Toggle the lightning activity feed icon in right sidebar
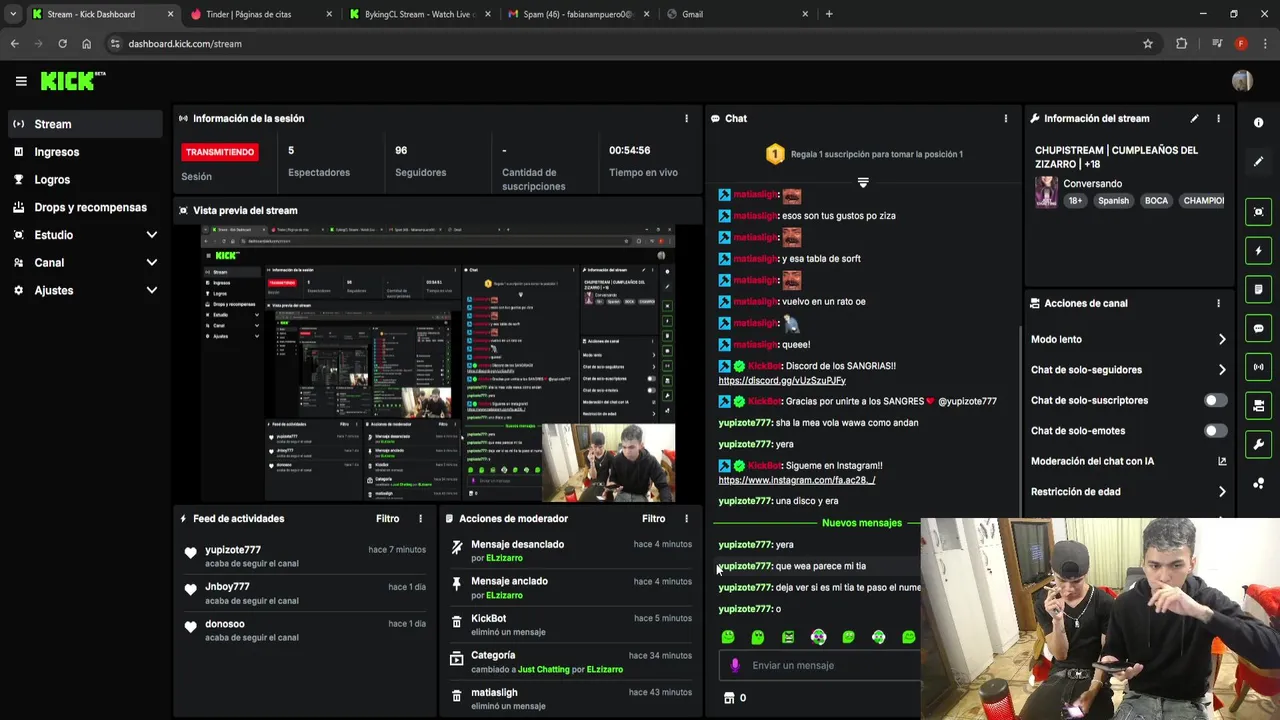 coord(1258,250)
